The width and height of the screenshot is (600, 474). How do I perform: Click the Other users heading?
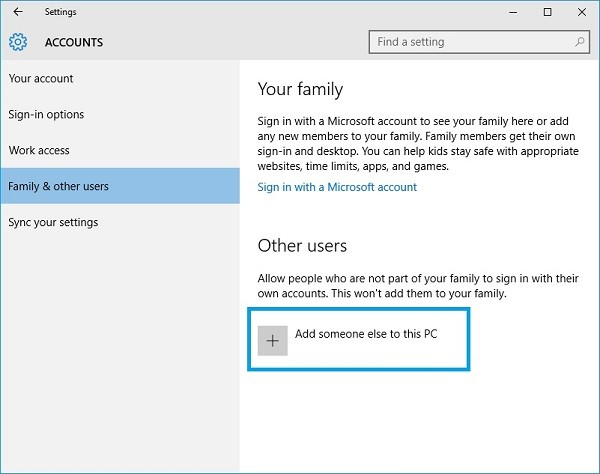pos(302,246)
